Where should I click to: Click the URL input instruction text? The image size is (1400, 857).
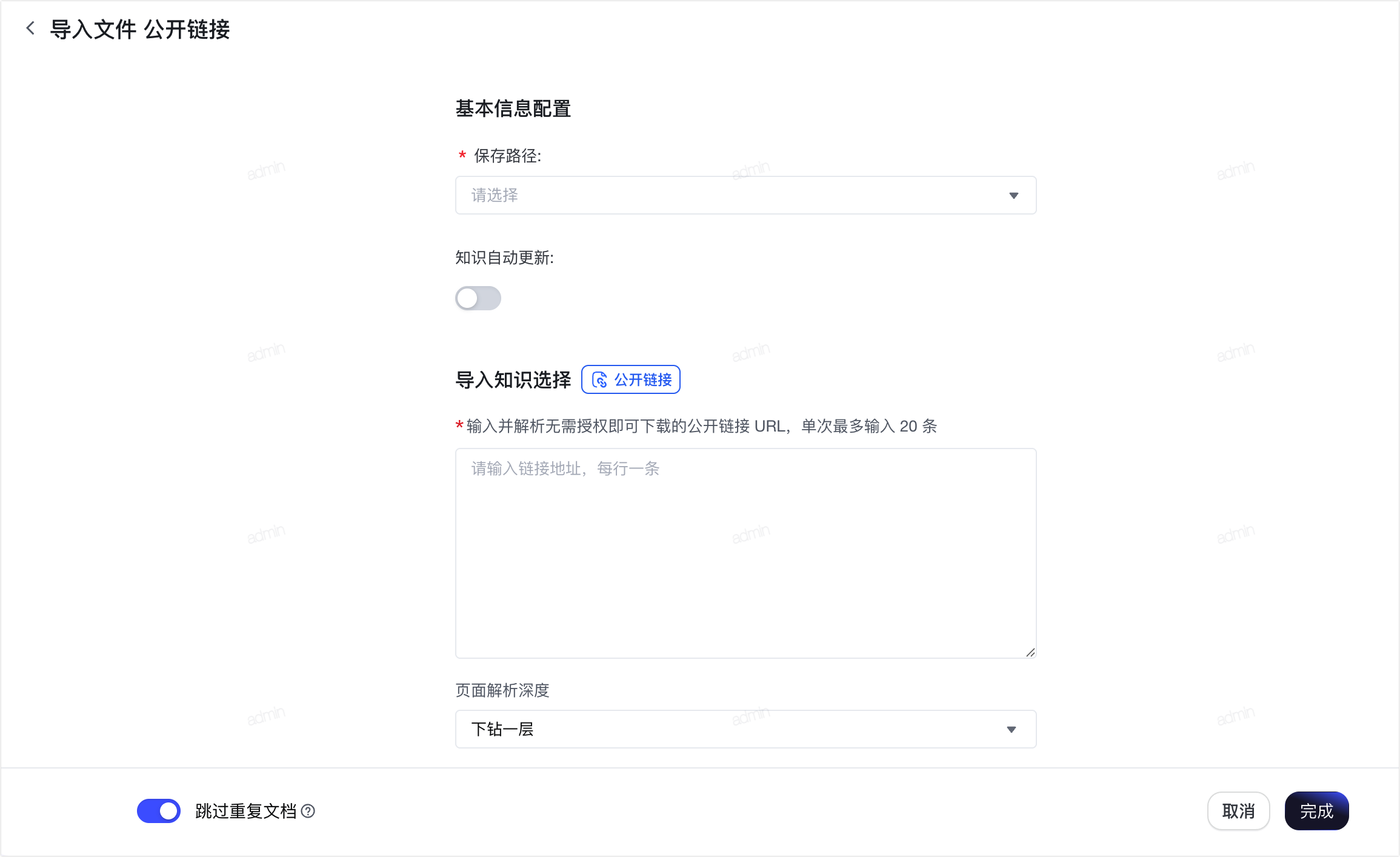tap(702, 426)
